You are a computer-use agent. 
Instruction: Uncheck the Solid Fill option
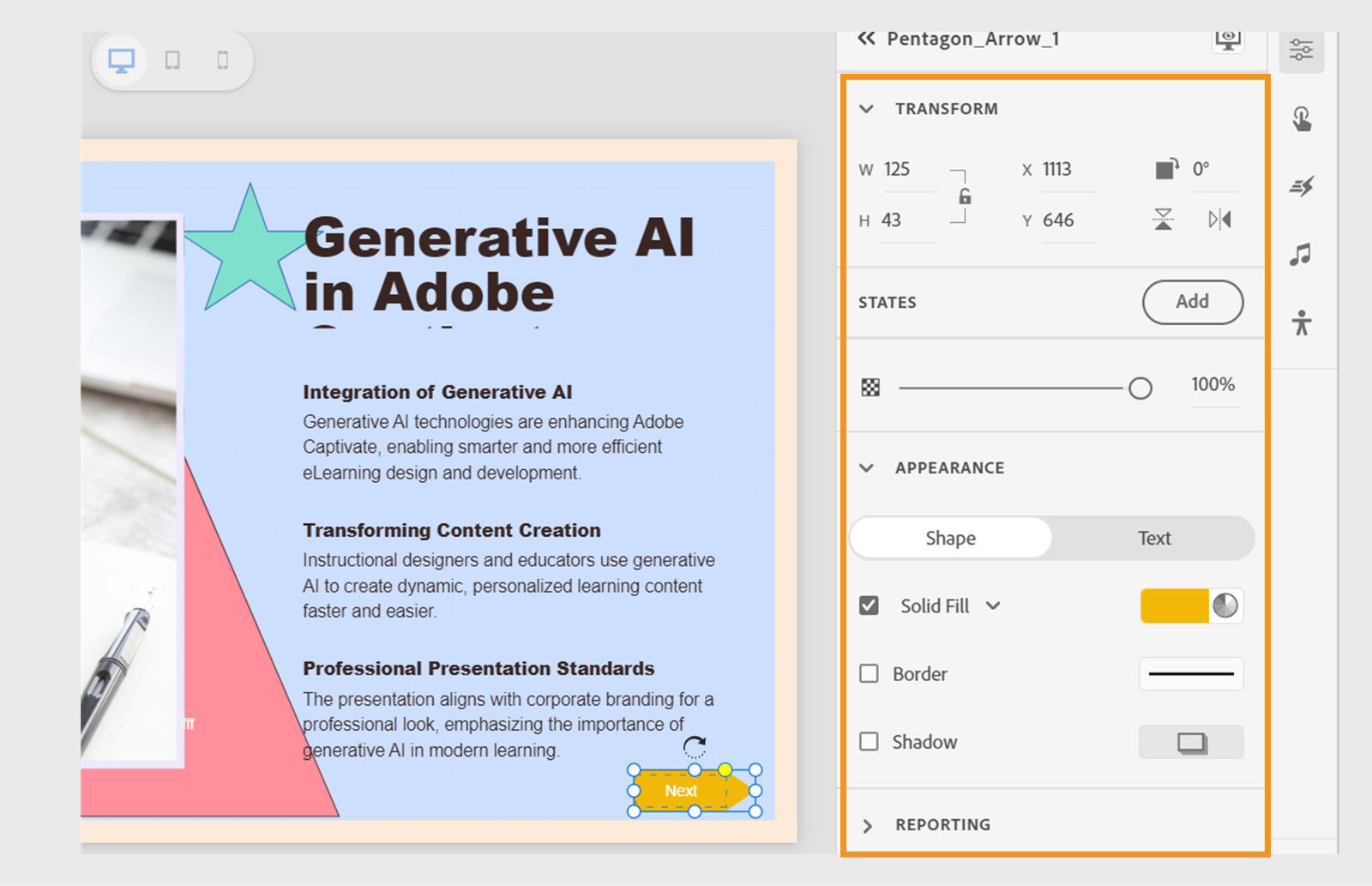pyautogui.click(x=869, y=606)
